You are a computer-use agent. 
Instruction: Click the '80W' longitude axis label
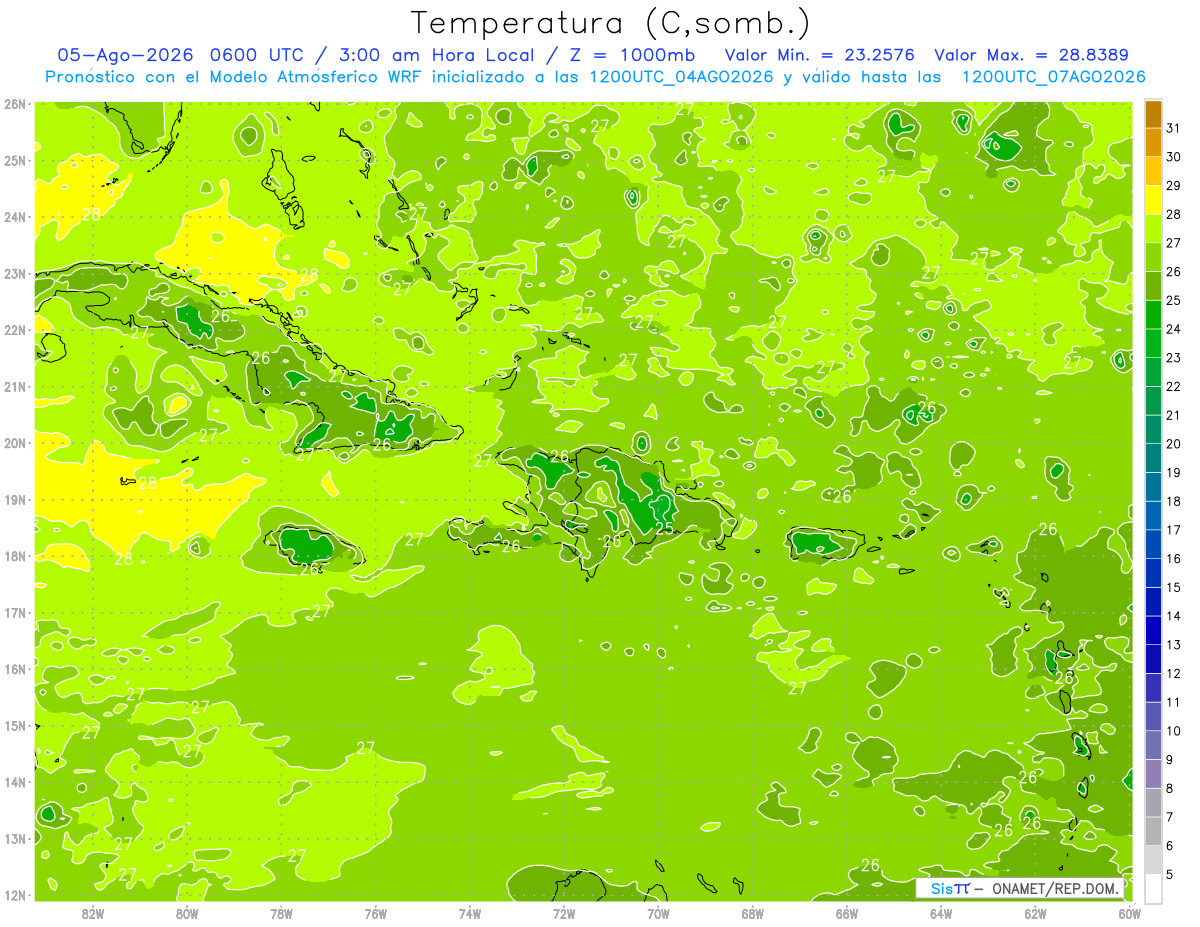pyautogui.click(x=187, y=913)
